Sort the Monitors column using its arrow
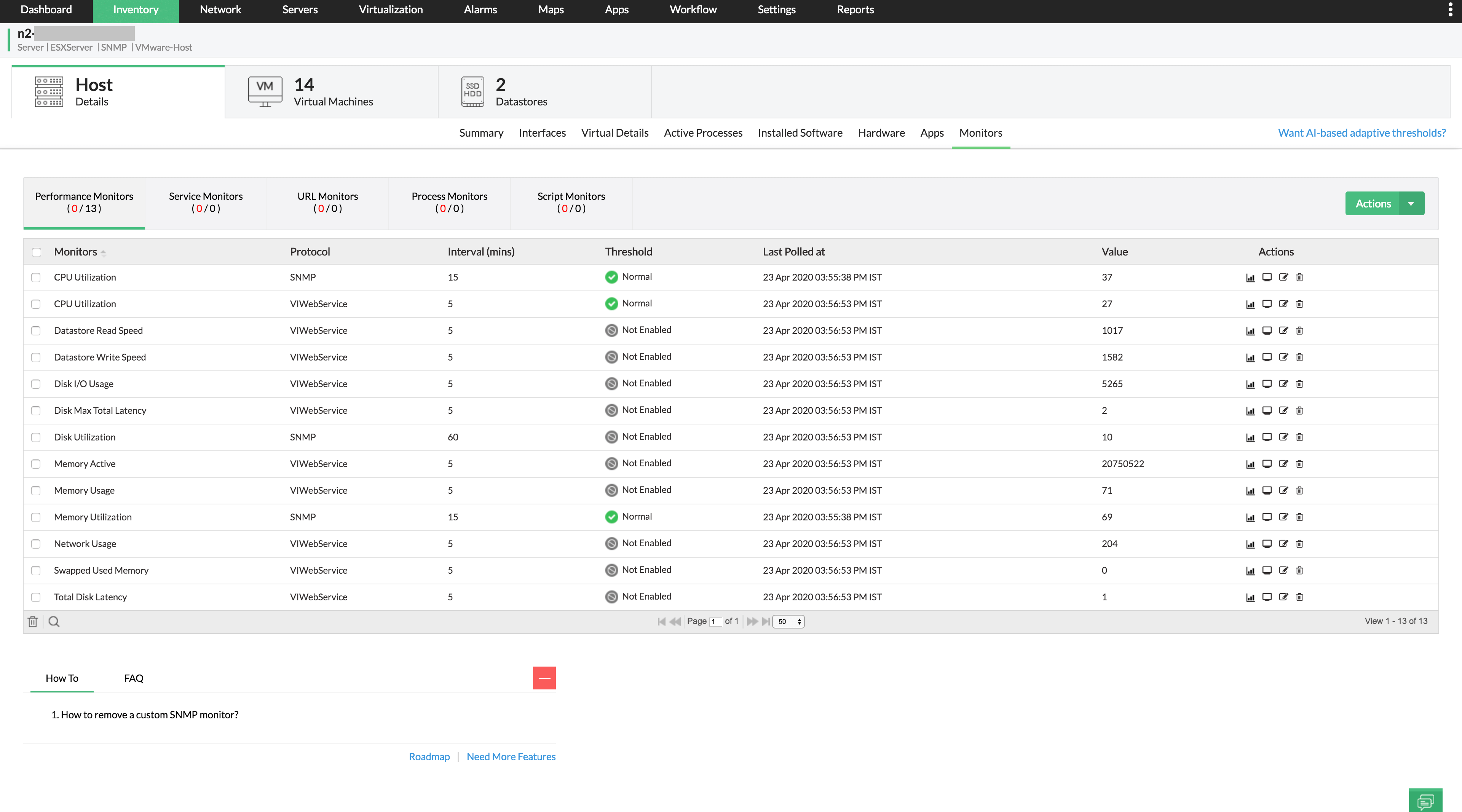Image resolution: width=1462 pixels, height=812 pixels. pyautogui.click(x=104, y=252)
